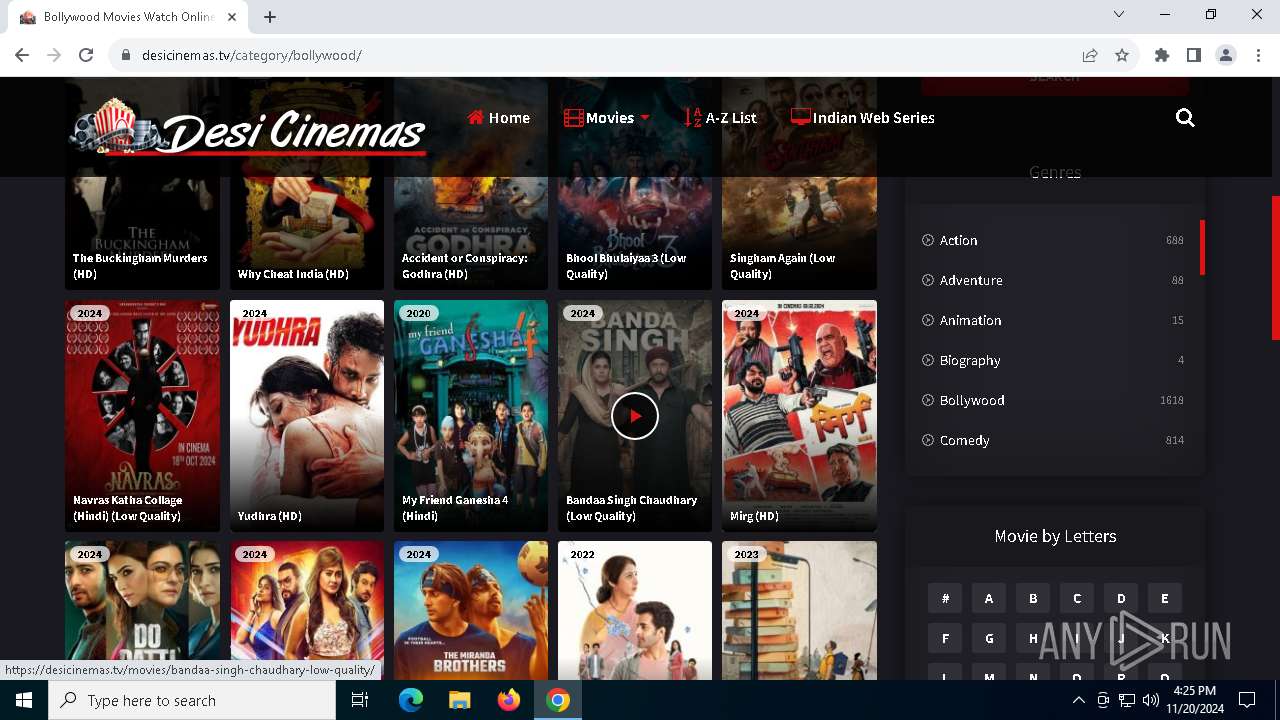Viewport: 1280px width, 720px height.
Task: Open a new browser tab
Action: tap(270, 17)
